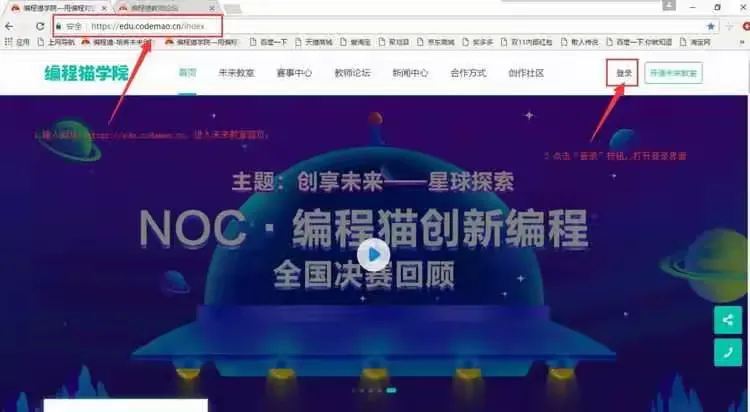Click the green share icon on right
The height and width of the screenshot is (412, 750).
pyautogui.click(x=727, y=320)
